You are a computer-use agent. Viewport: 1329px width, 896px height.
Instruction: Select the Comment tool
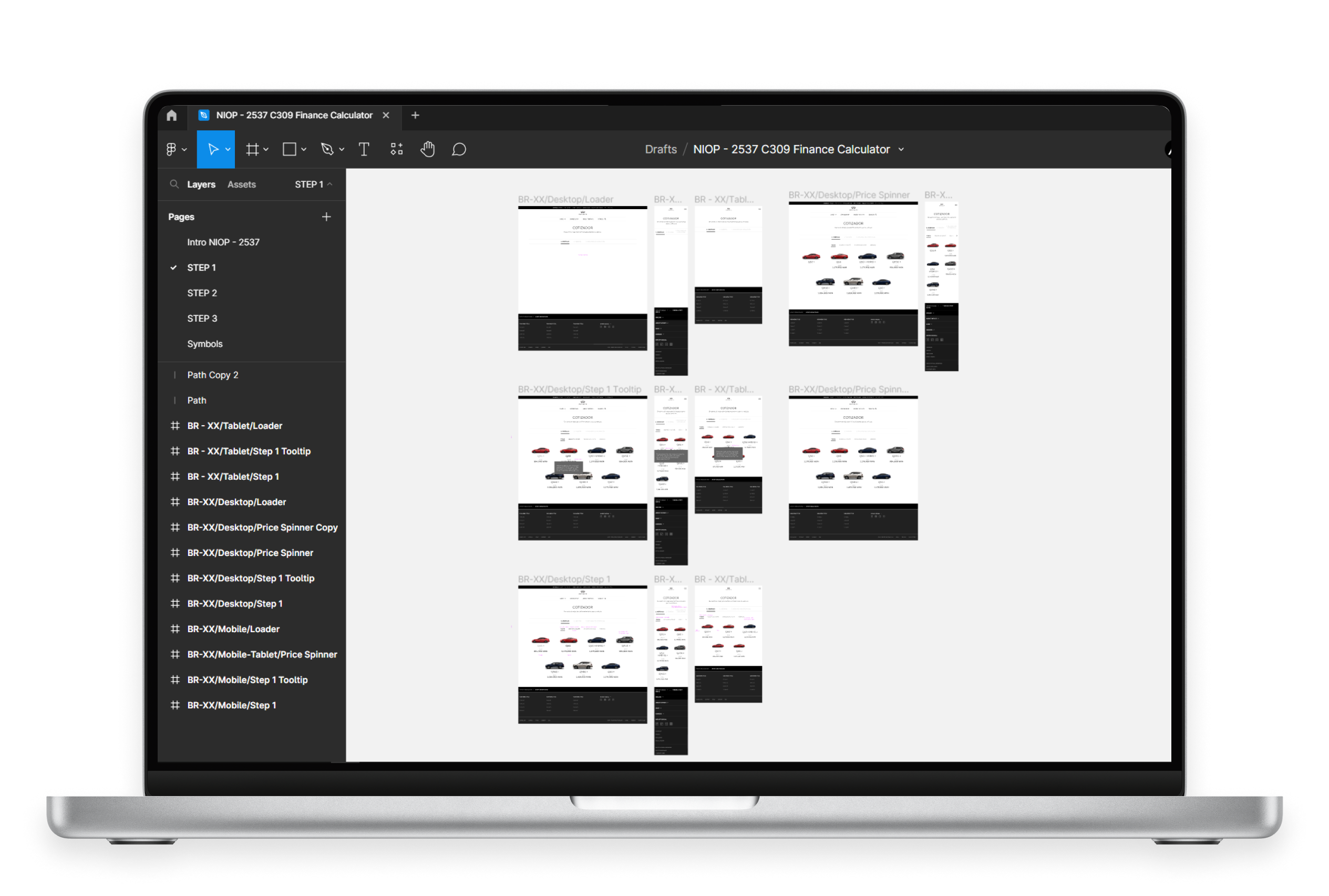coord(459,150)
